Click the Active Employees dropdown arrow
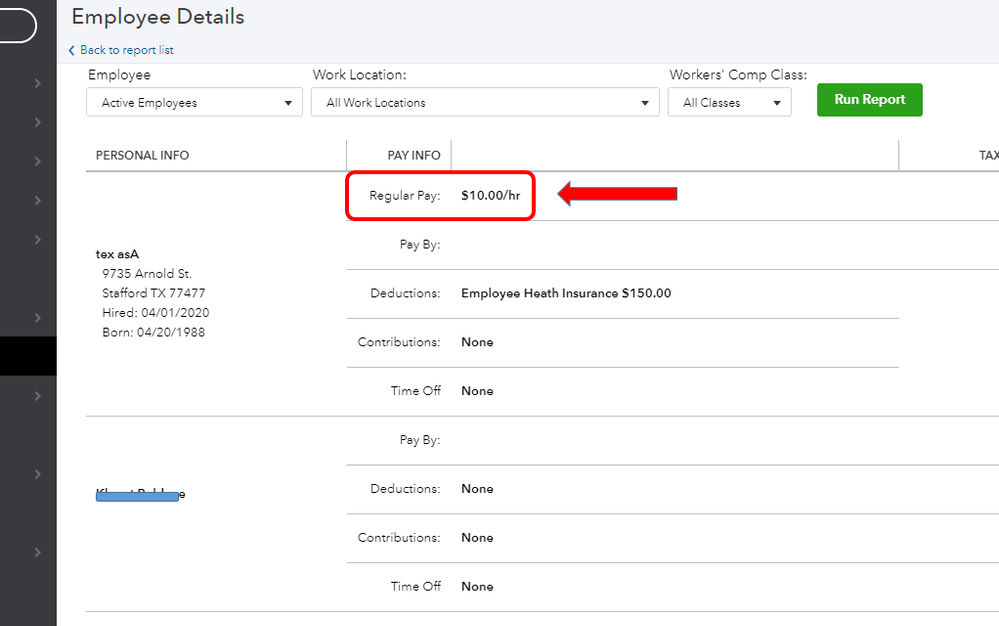The height and width of the screenshot is (626, 999). tap(288, 103)
